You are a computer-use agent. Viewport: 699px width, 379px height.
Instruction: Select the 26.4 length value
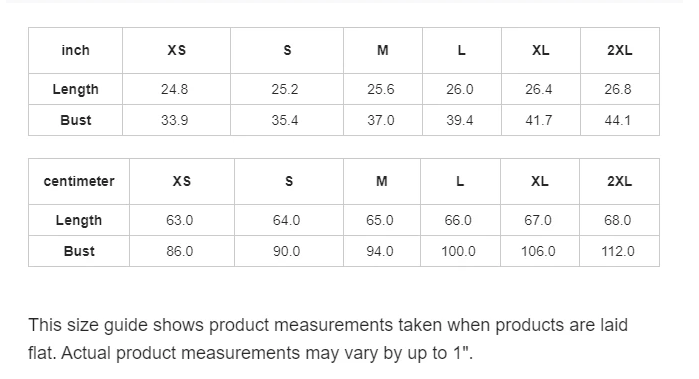click(x=539, y=89)
